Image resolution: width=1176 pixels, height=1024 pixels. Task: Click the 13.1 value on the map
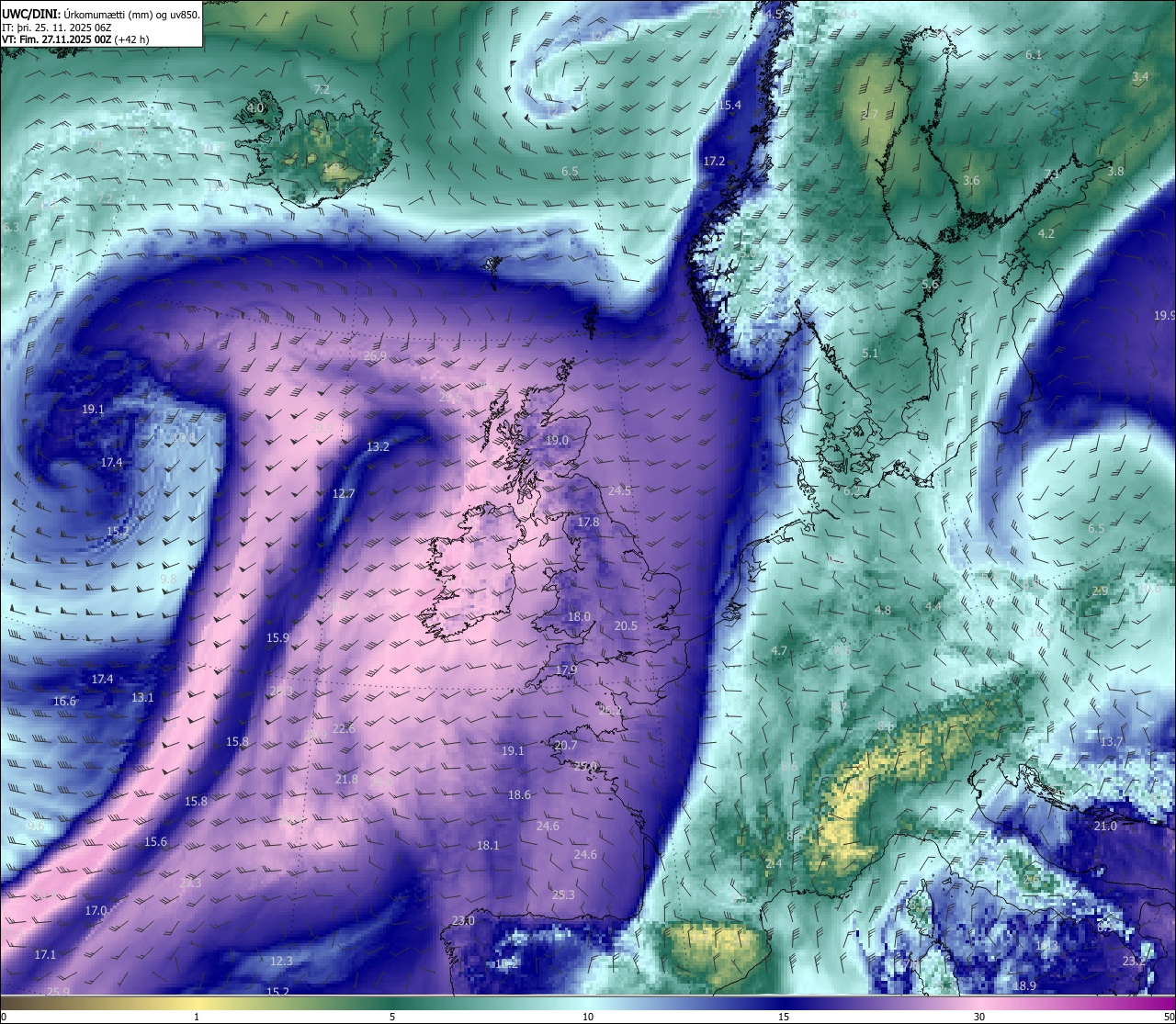point(142,698)
